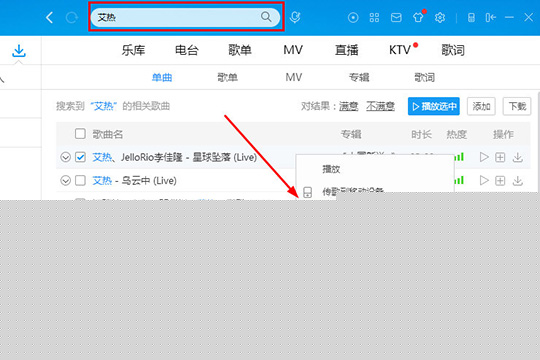Refresh the page with the circular arrow
540x360 pixels.
(x=72, y=17)
